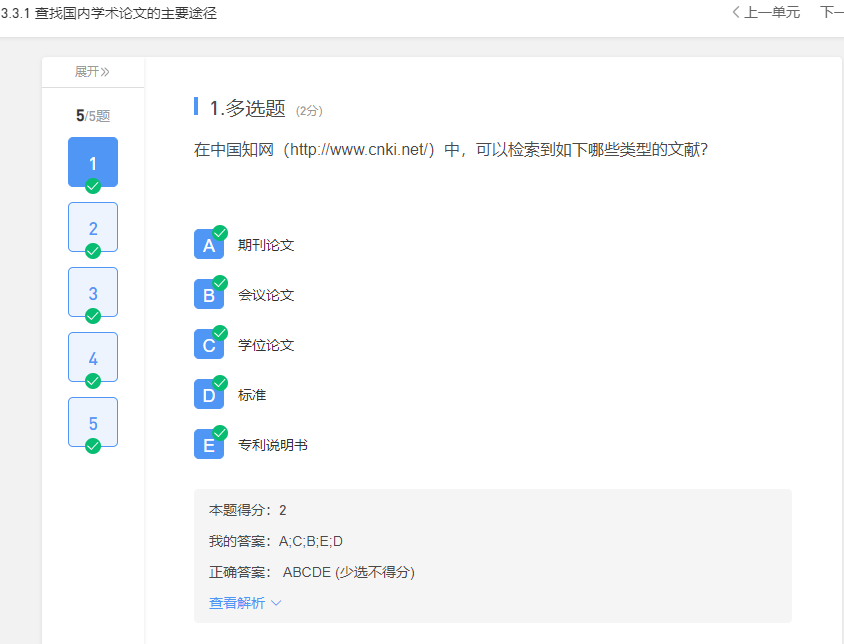
Task: Toggle the checkmark under question 3
Action: tap(93, 316)
